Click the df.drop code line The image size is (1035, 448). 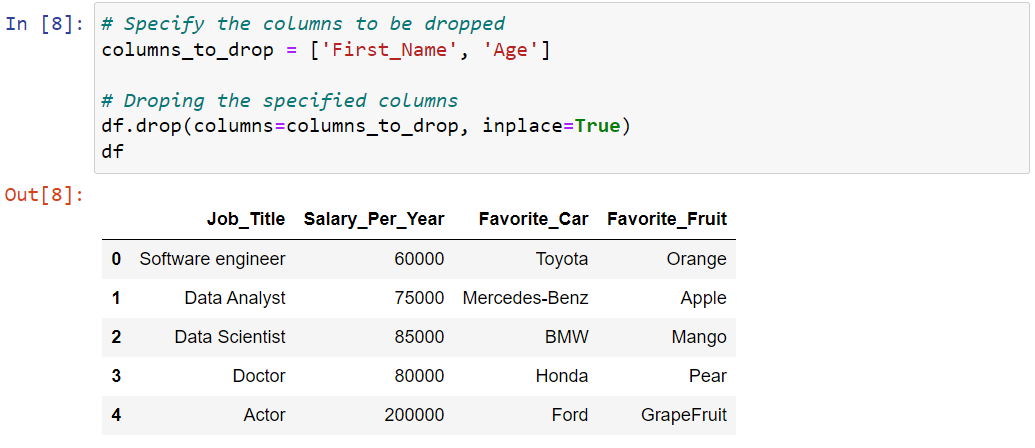pyautogui.click(x=367, y=127)
